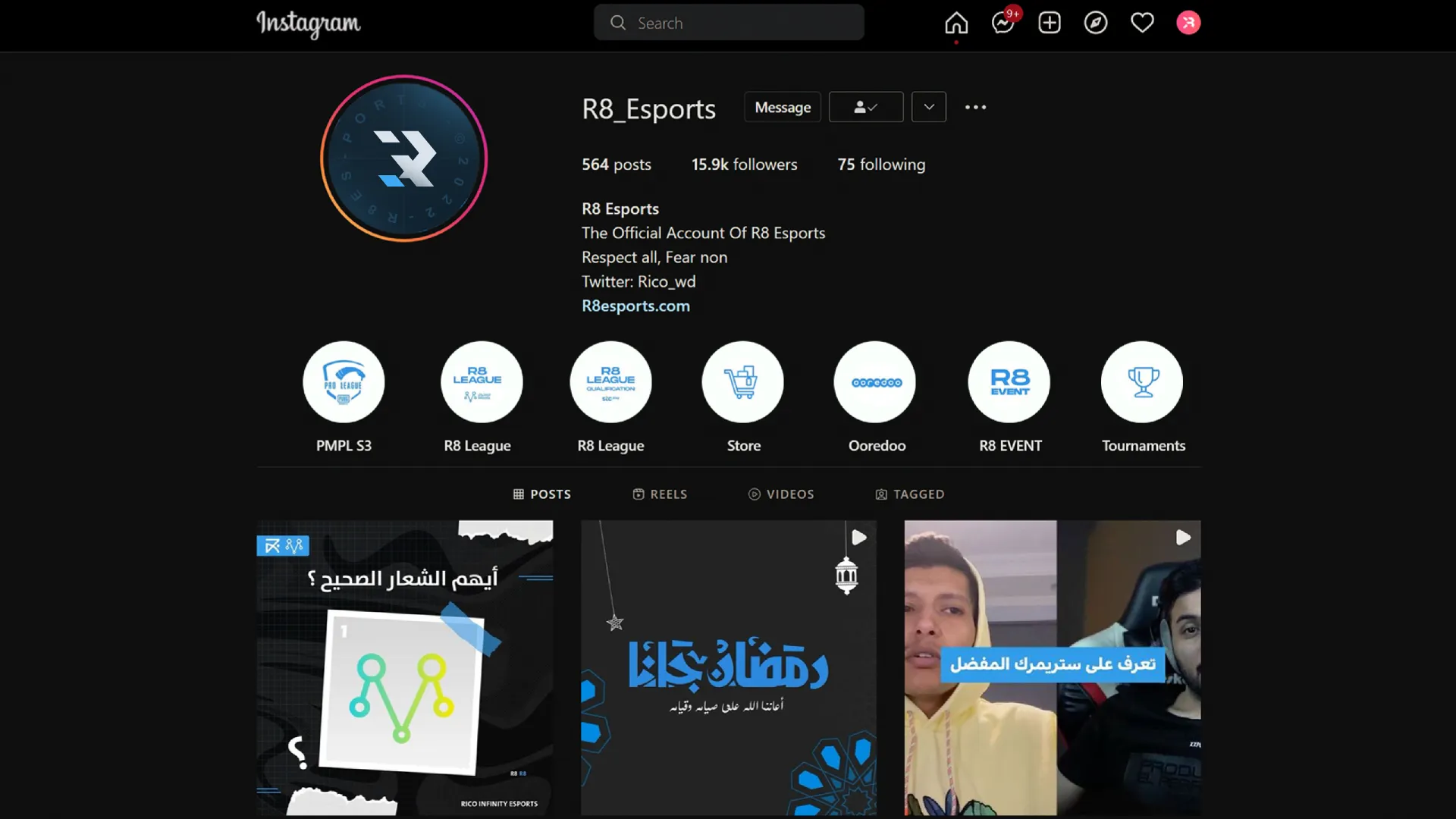Create a new post with plus icon
Viewport: 1456px width, 819px height.
(x=1050, y=23)
